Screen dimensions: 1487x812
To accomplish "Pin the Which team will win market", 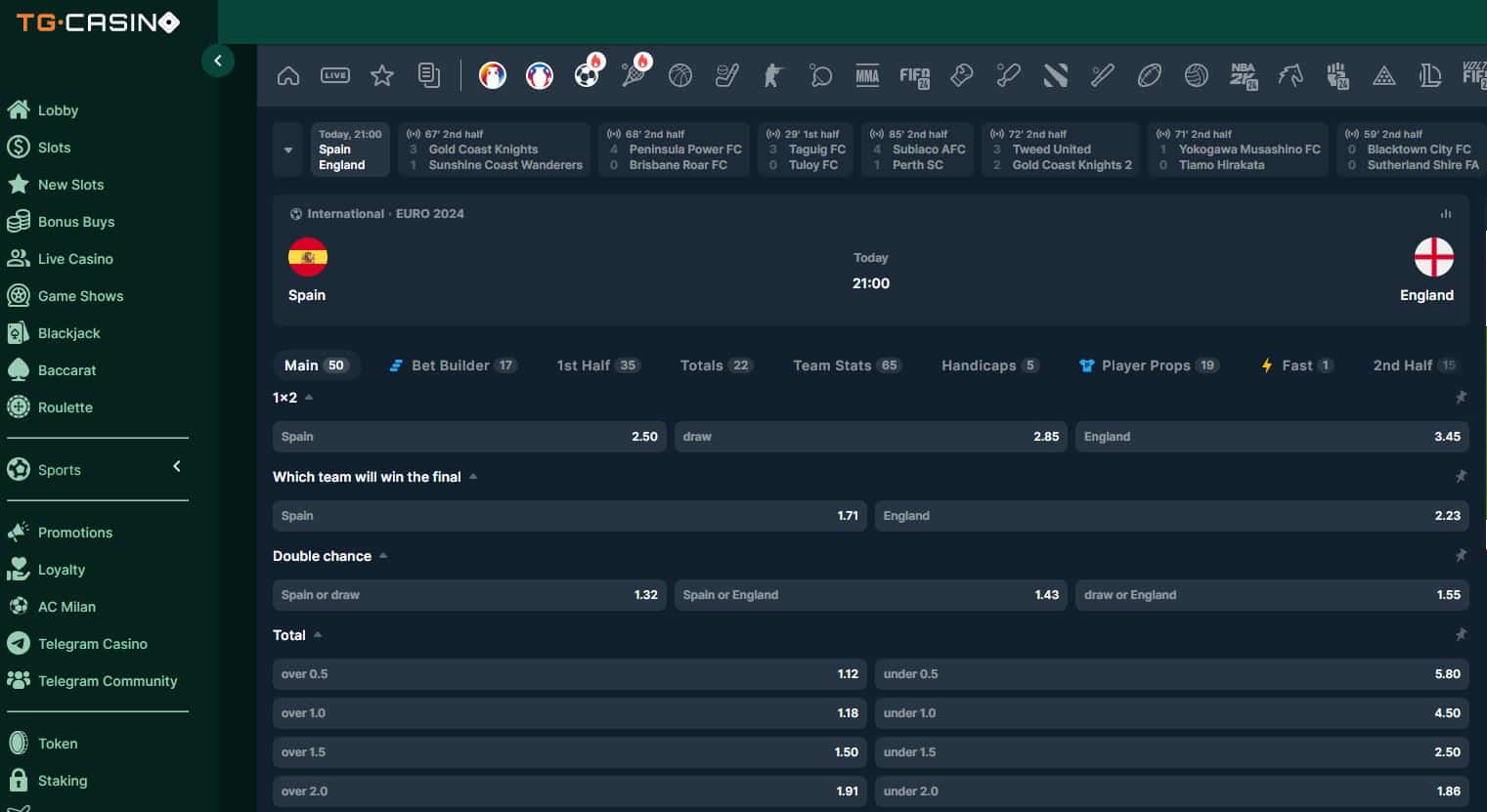I will [1461, 477].
